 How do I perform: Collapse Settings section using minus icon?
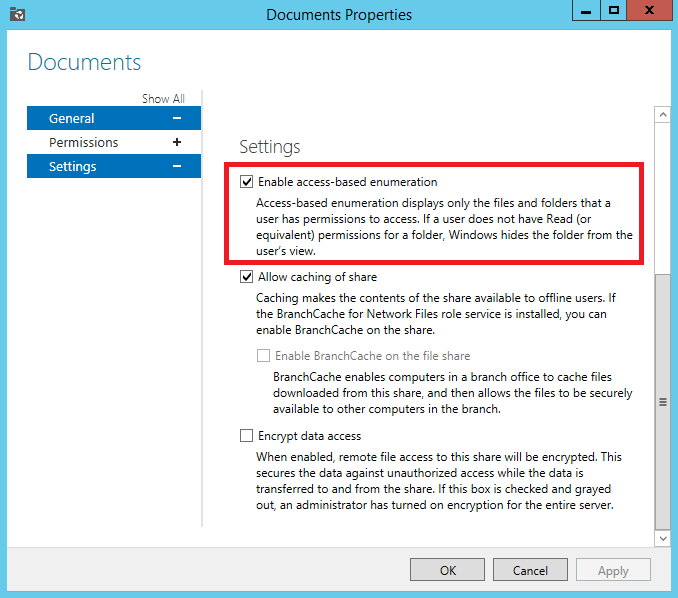(x=177, y=167)
